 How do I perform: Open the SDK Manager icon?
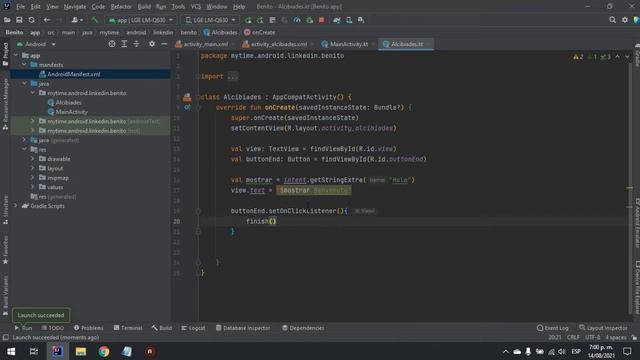click(x=361, y=20)
